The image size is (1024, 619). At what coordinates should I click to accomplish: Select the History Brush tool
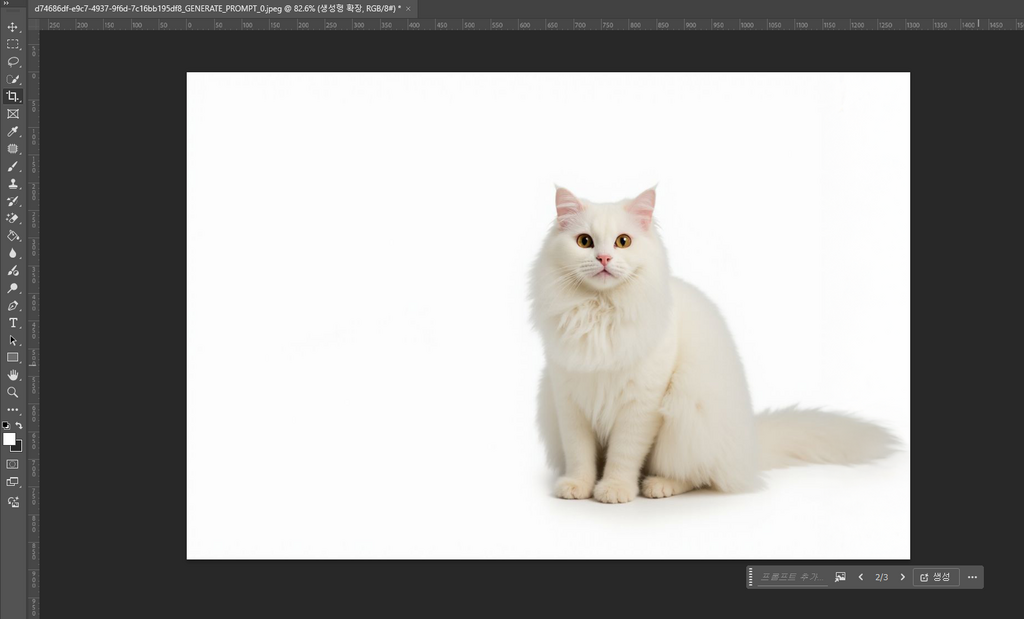click(12, 201)
